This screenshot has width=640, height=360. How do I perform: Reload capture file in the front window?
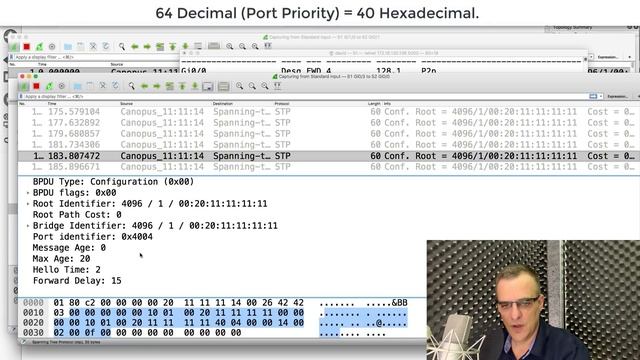tap(116, 86)
